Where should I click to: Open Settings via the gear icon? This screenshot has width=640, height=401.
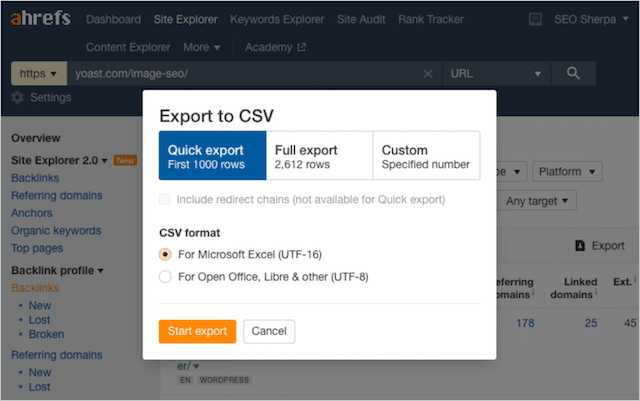(x=17, y=98)
